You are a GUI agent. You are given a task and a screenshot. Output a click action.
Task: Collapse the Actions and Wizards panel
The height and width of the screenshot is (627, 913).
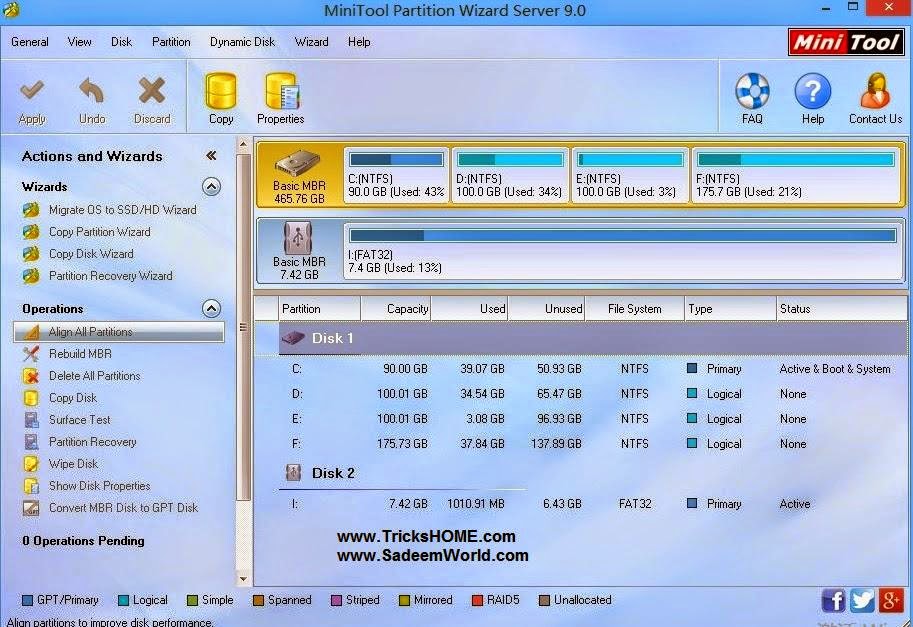point(211,155)
